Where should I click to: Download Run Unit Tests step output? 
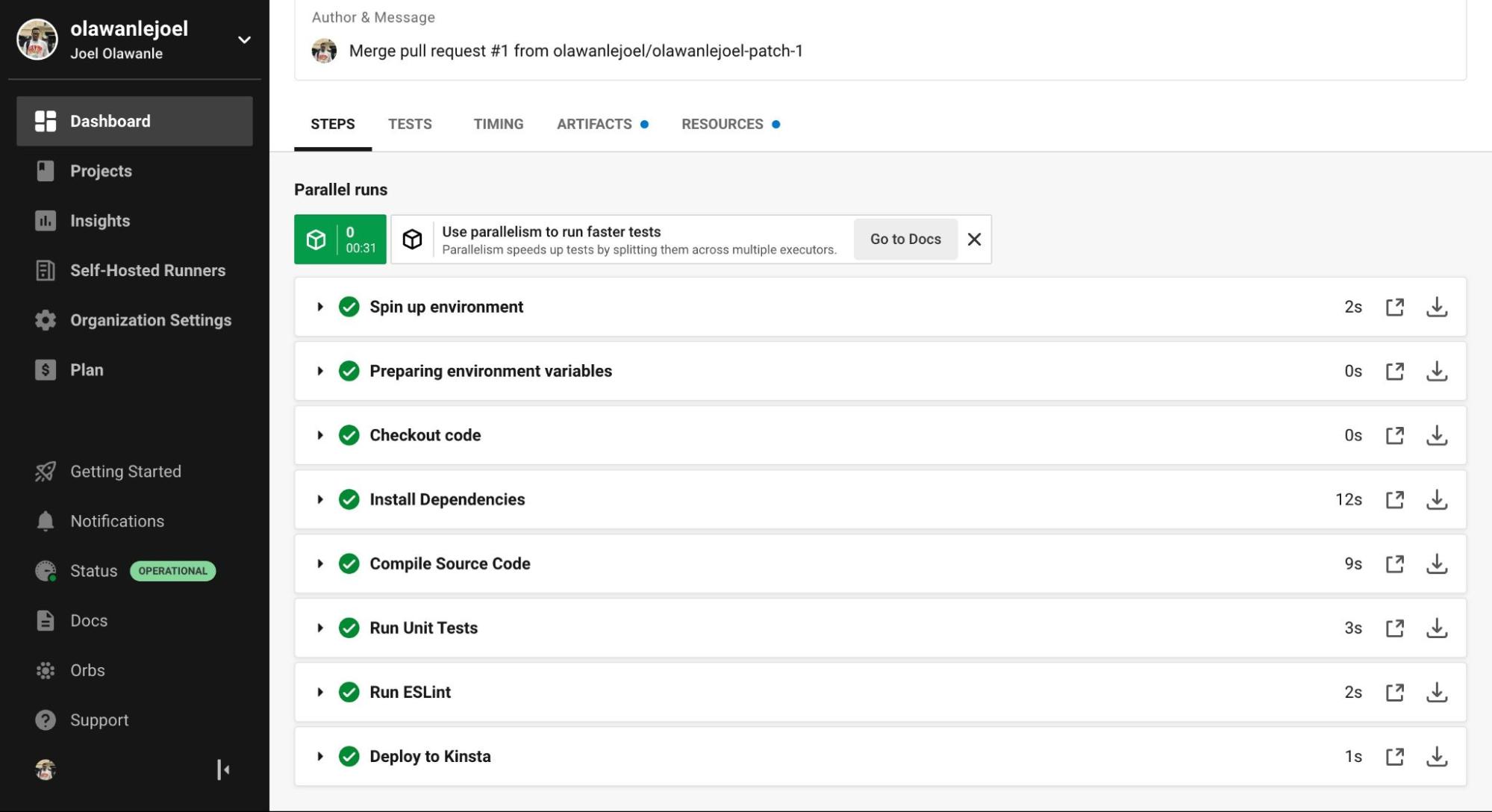(x=1436, y=628)
